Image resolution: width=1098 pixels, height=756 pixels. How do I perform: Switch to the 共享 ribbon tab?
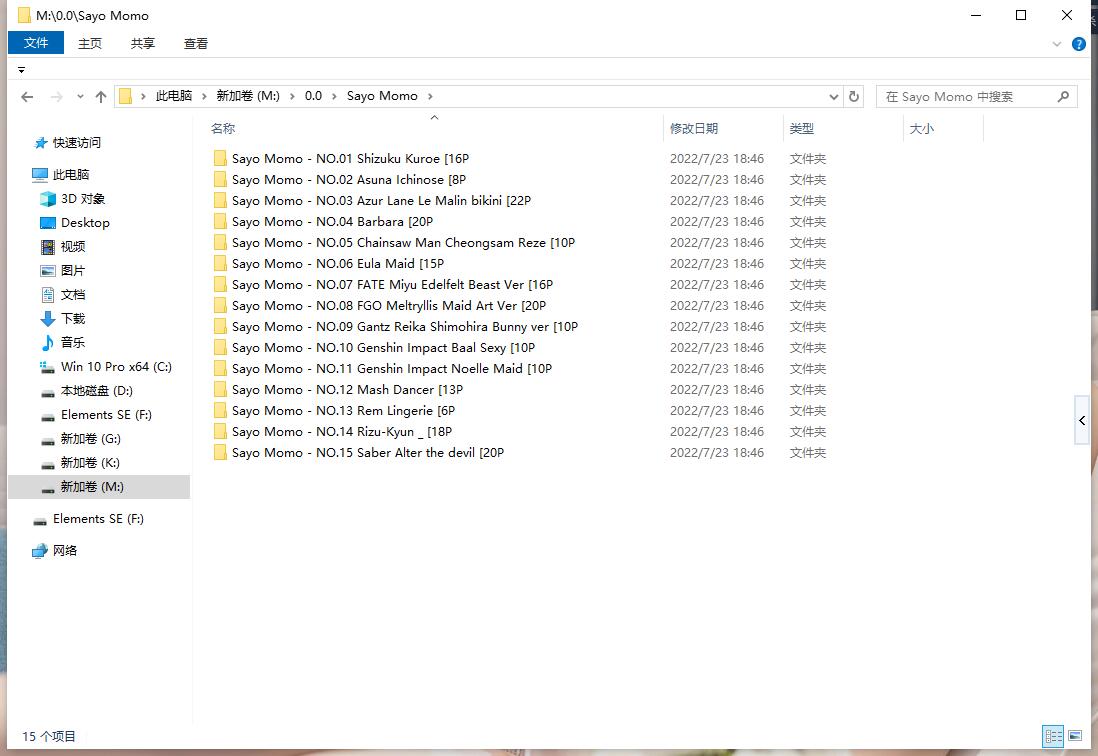pyautogui.click(x=143, y=43)
